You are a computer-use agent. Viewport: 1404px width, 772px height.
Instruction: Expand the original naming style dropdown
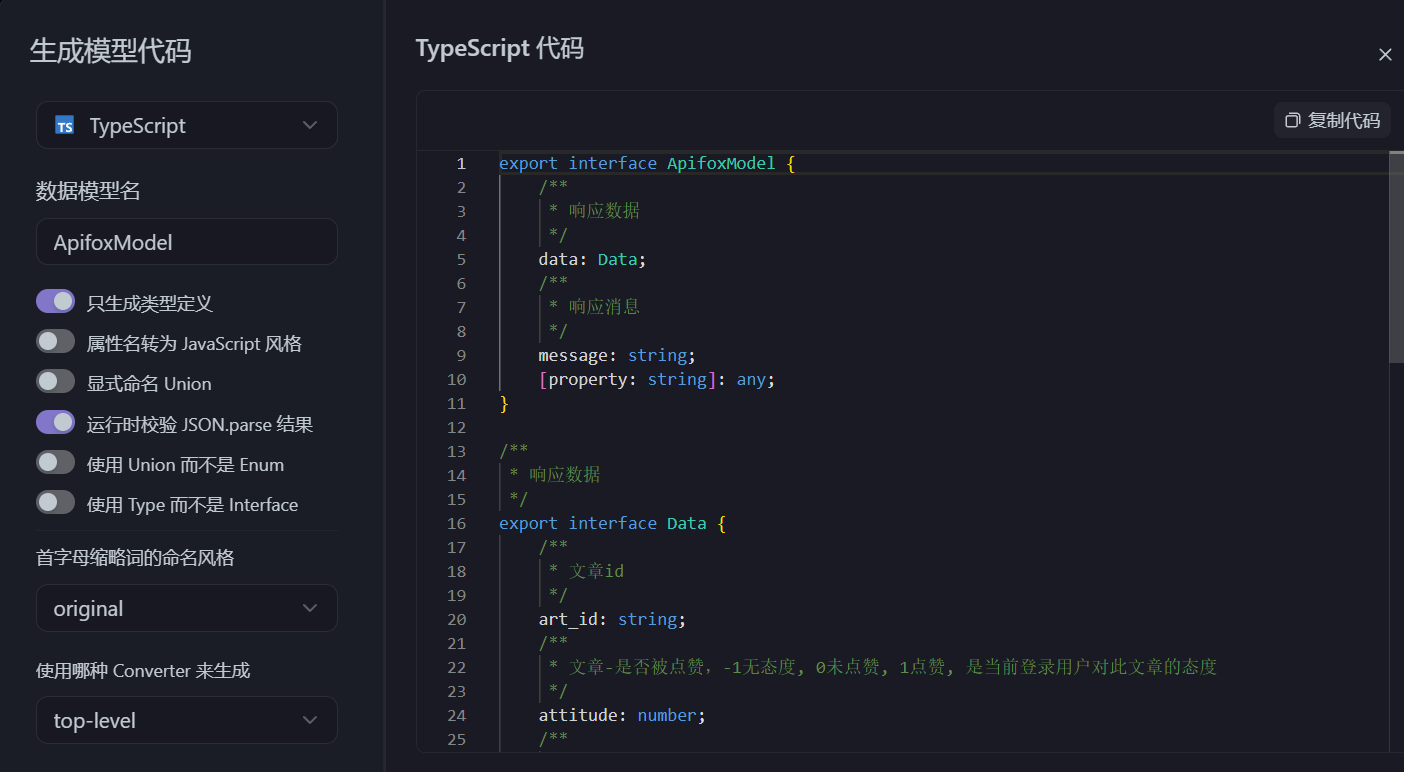point(187,608)
